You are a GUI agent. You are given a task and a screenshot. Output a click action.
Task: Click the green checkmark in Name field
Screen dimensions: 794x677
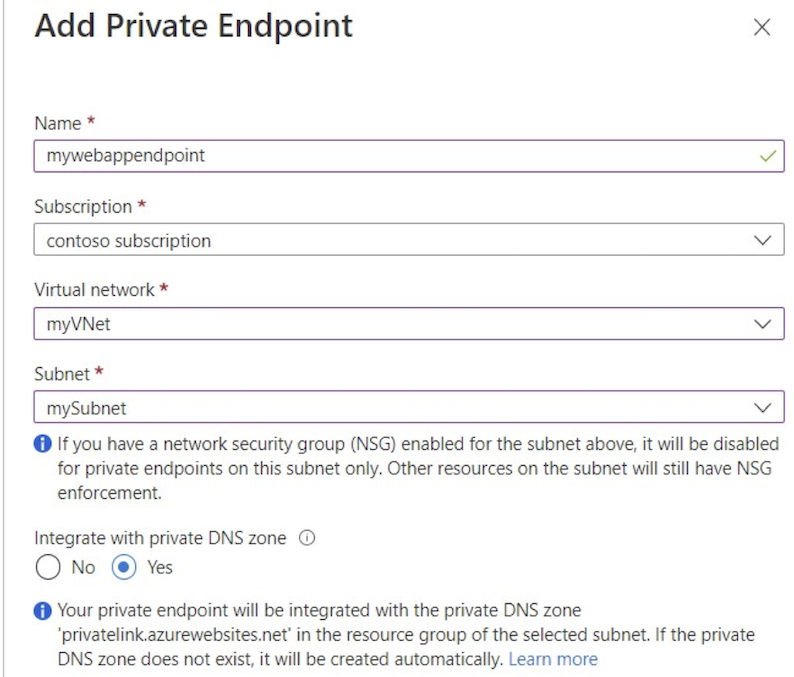click(x=768, y=156)
